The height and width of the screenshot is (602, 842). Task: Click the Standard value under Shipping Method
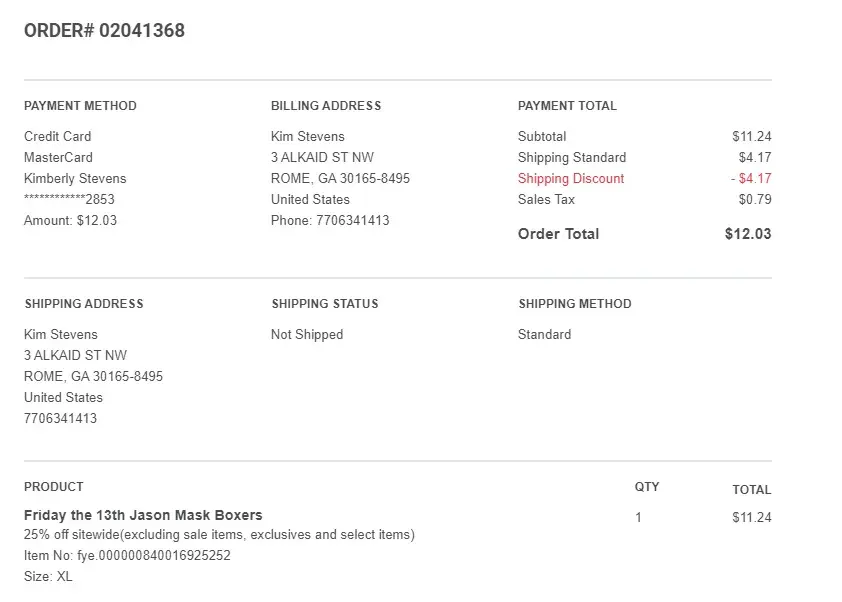pos(544,334)
